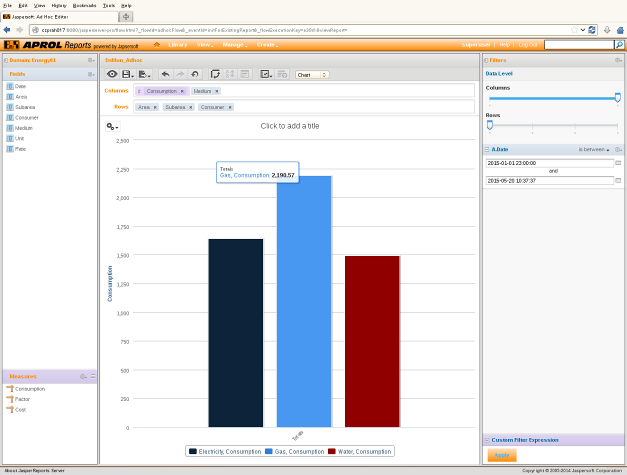The width and height of the screenshot is (627, 475).
Task: Click the Input Controls icon
Action: tap(245, 74)
